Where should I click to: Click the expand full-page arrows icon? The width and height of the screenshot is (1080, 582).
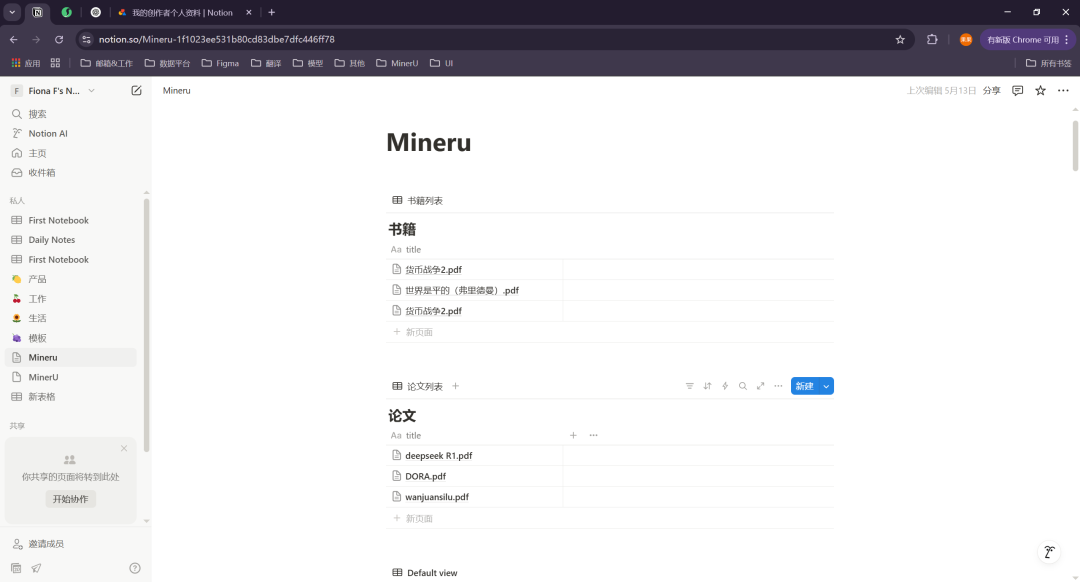click(760, 386)
